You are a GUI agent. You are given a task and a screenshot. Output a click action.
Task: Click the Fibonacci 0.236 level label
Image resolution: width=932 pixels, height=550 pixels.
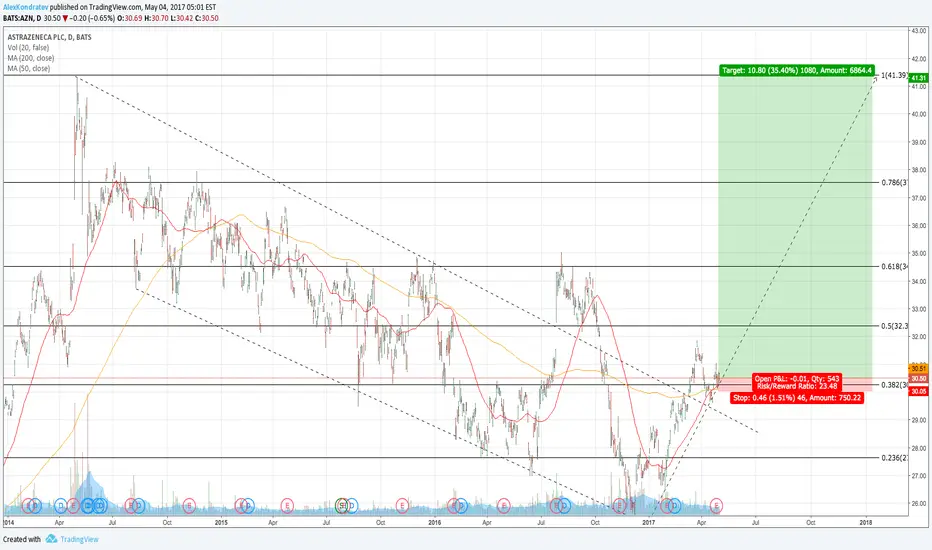(x=895, y=458)
